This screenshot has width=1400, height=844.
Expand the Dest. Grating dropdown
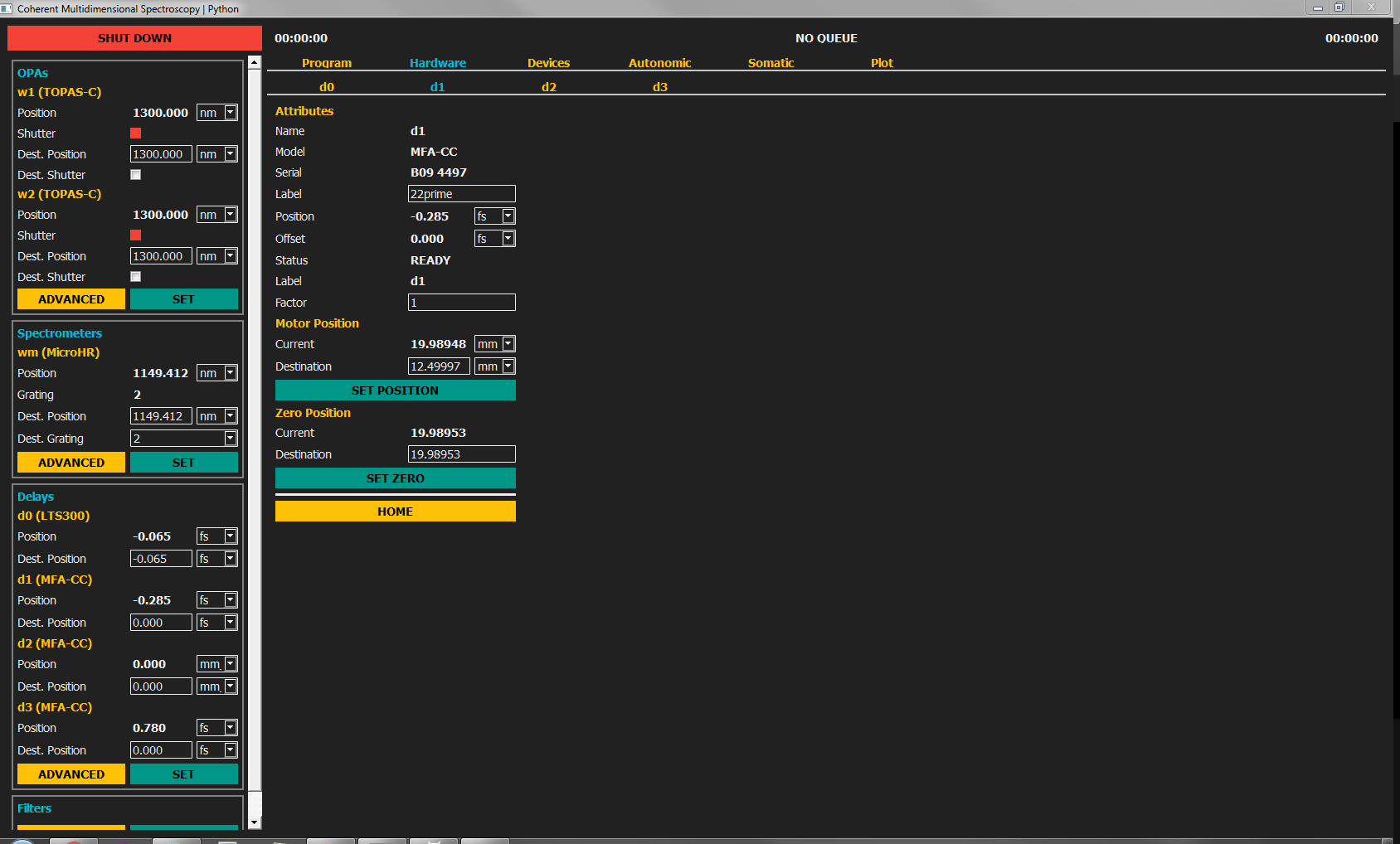(231, 439)
